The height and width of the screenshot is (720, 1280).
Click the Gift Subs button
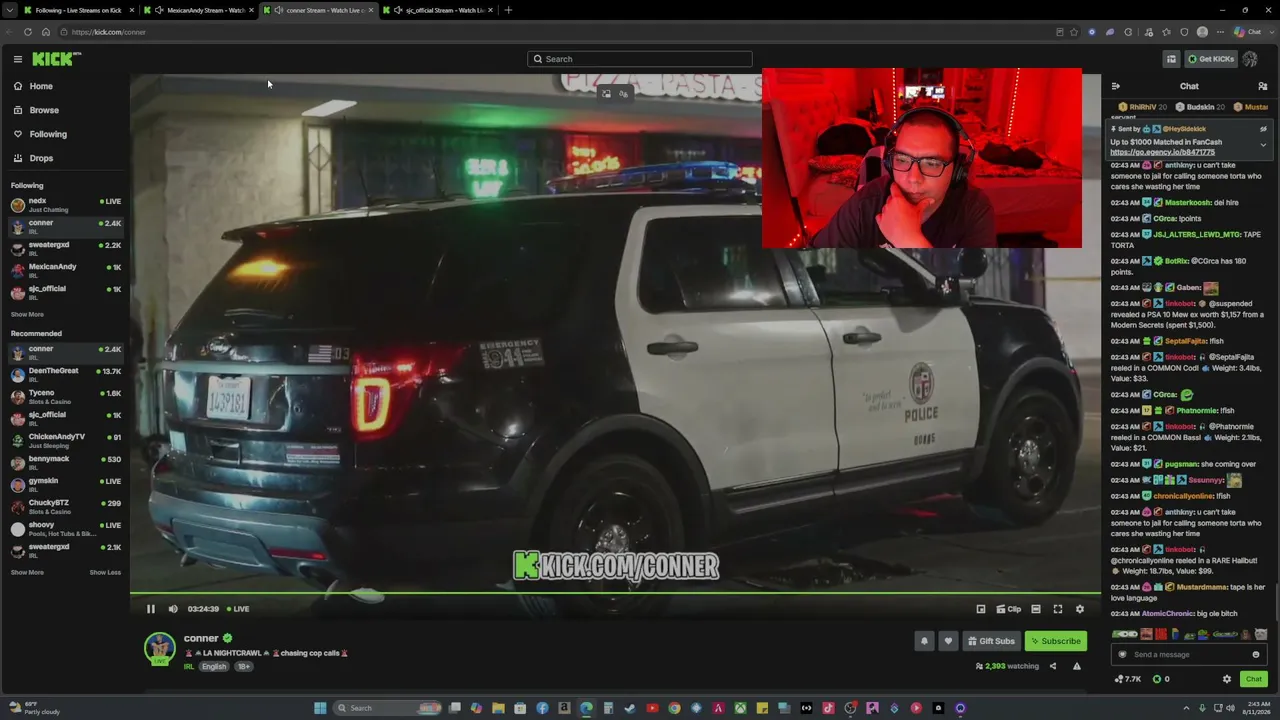click(991, 641)
